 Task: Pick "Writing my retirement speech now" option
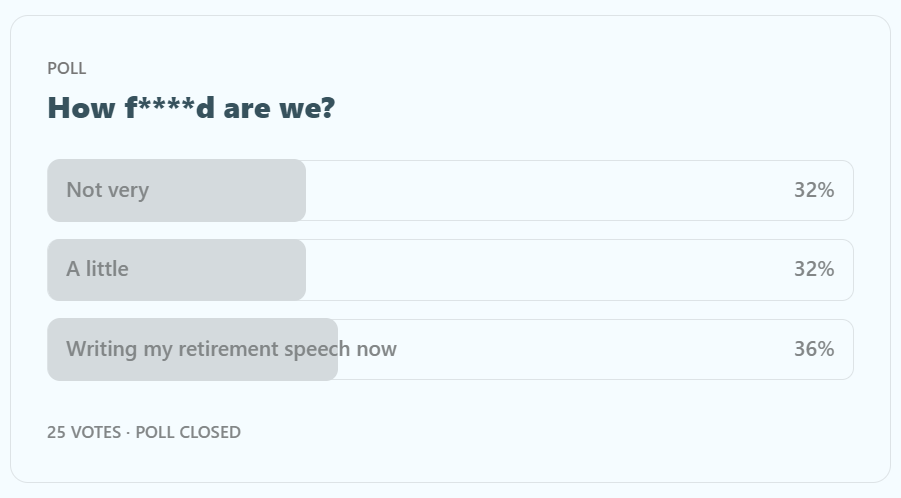click(231, 349)
